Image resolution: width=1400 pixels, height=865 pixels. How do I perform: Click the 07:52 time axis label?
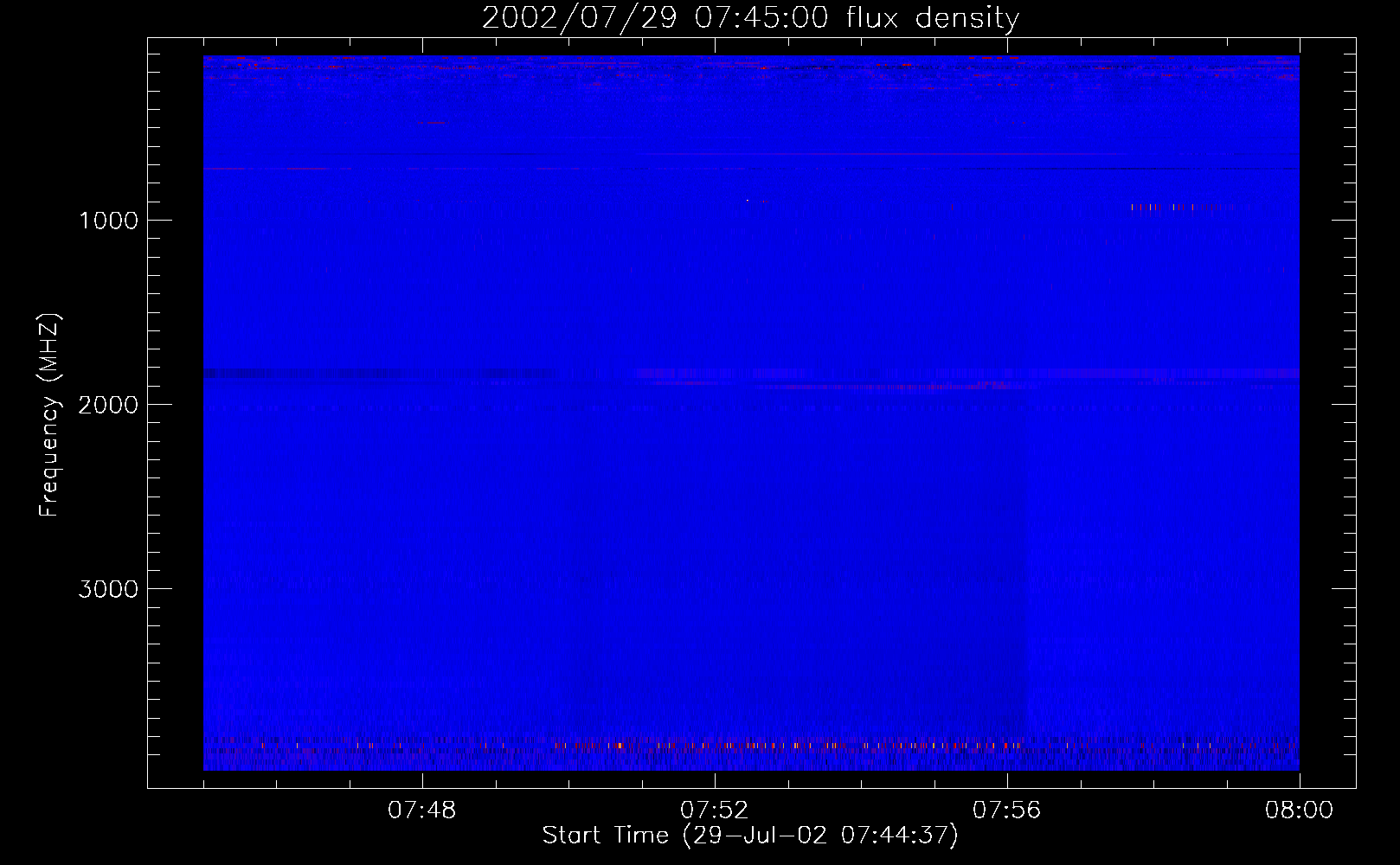tap(715, 811)
